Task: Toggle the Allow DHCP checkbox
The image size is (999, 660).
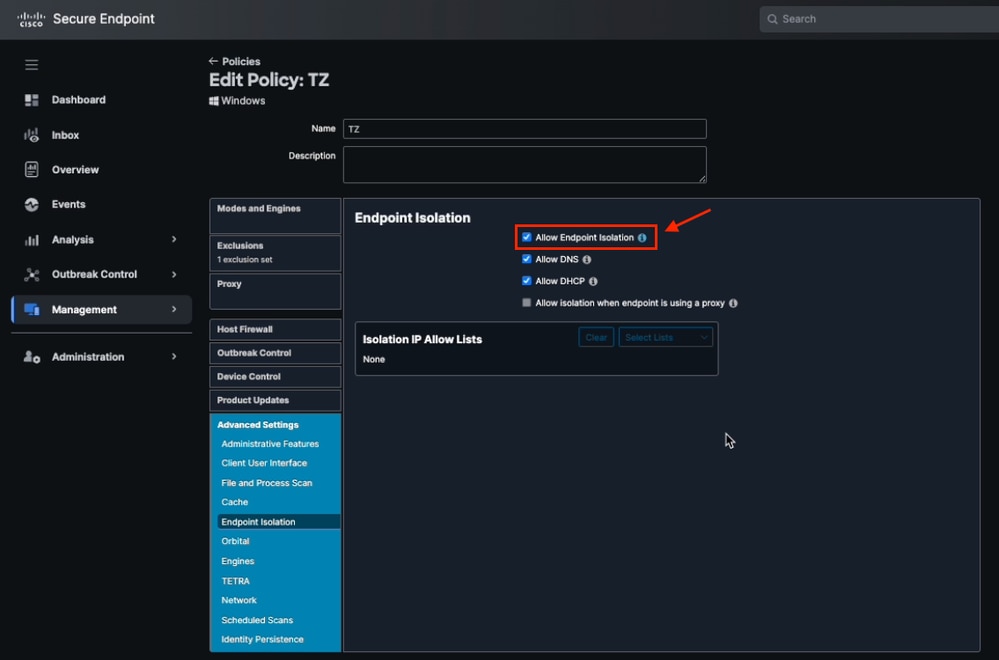Action: point(526,280)
